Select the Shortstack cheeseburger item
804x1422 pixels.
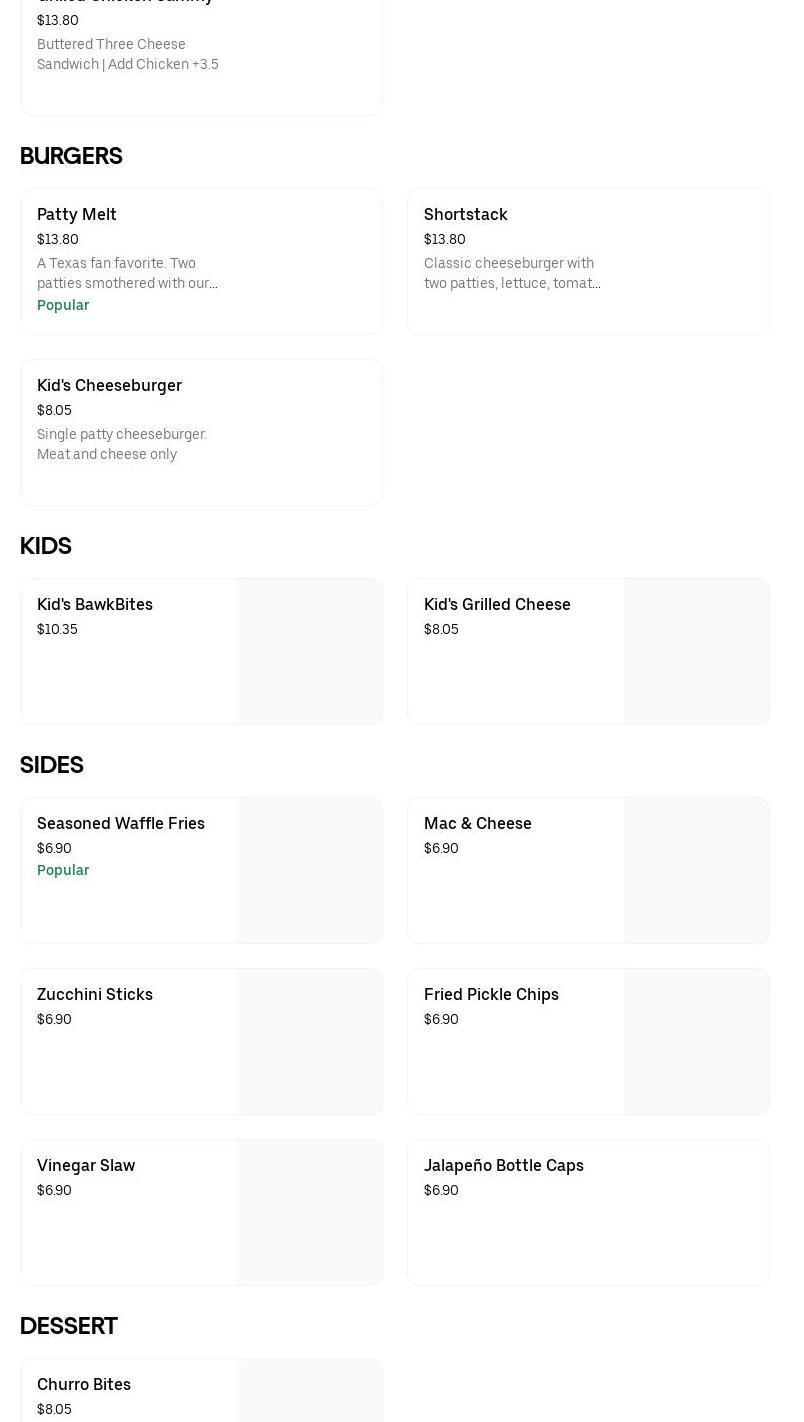point(465,214)
